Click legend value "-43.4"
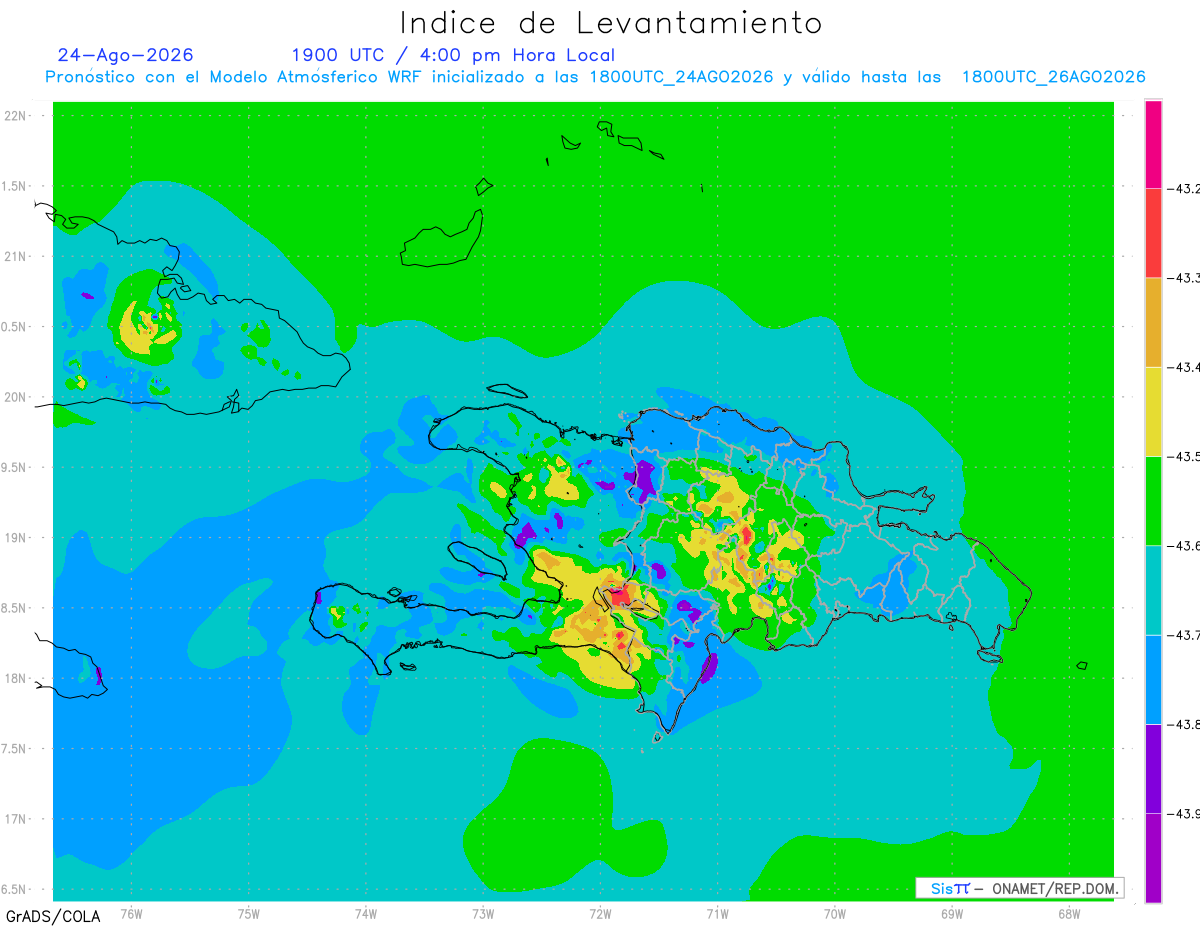Viewport: 1200px width, 927px height. pos(1184,367)
